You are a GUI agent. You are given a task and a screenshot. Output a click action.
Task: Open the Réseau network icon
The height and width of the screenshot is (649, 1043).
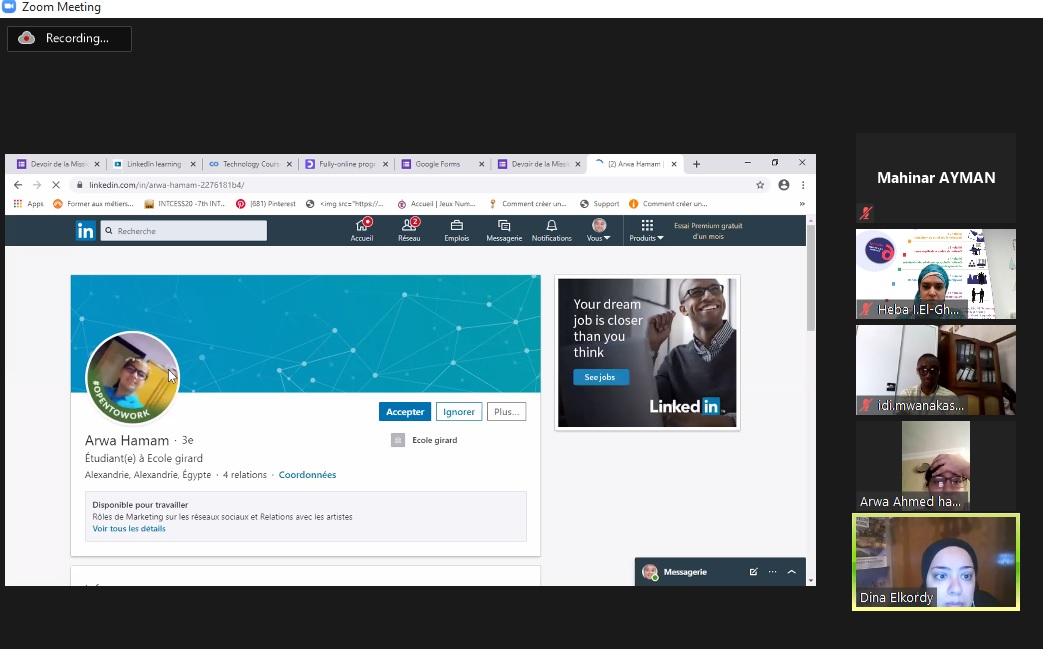click(408, 226)
